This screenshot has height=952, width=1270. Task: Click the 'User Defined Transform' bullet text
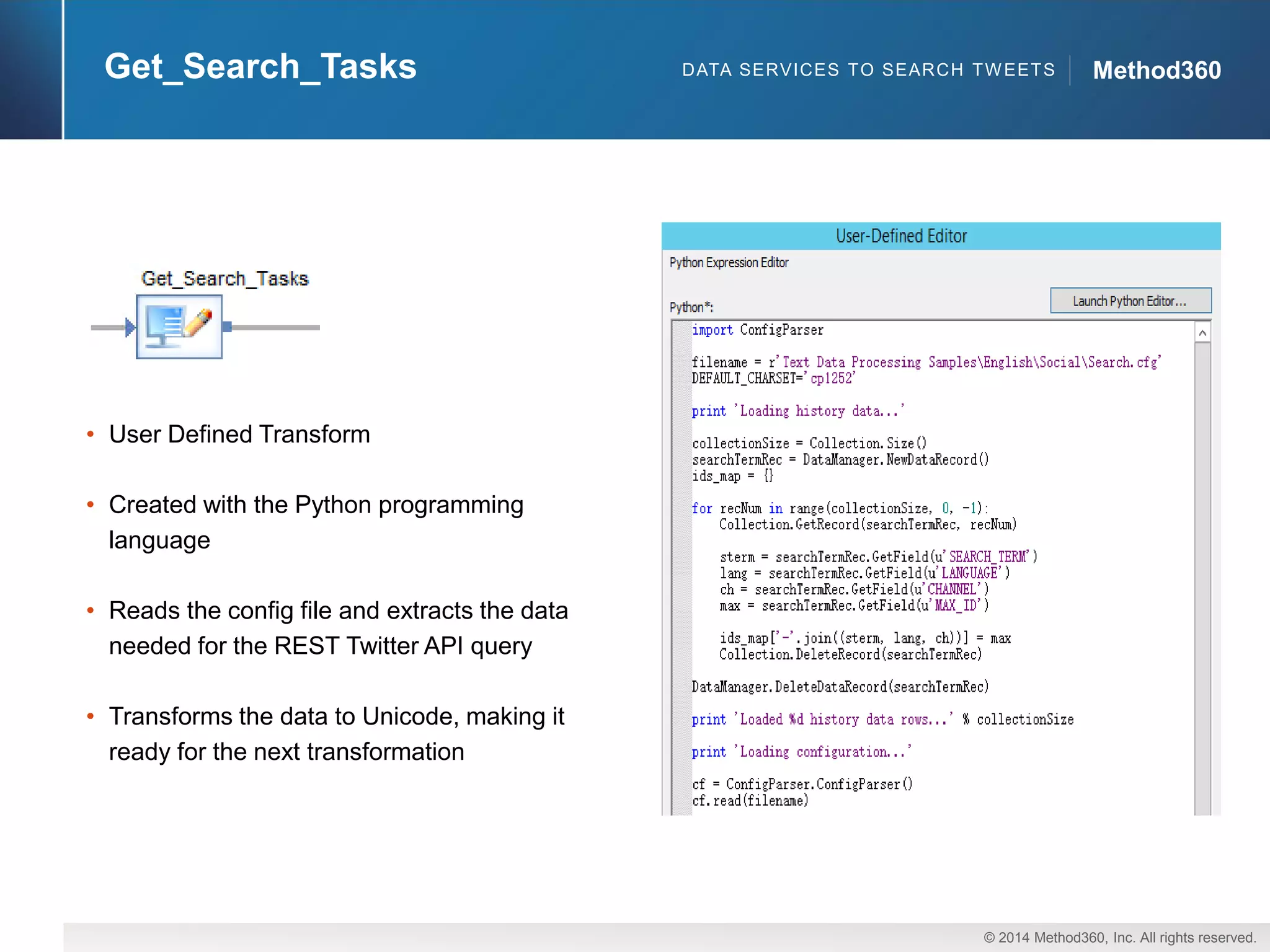(x=239, y=434)
